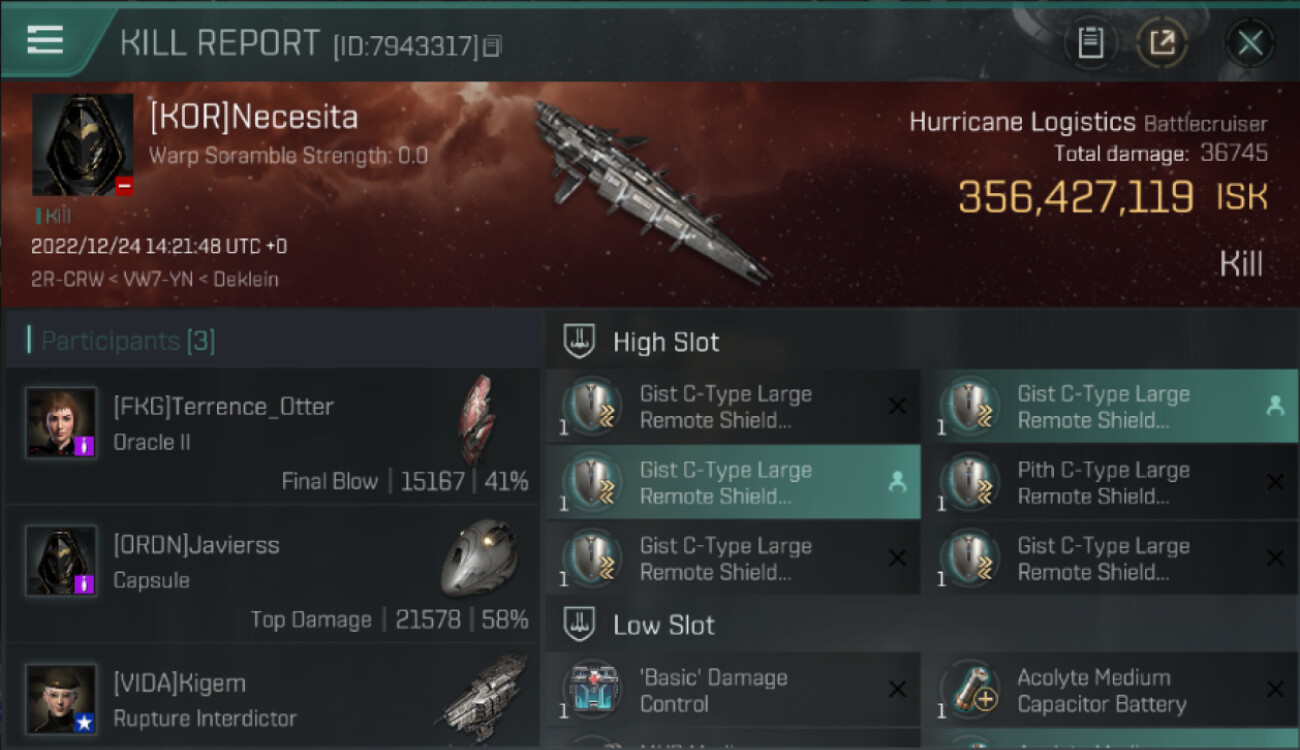Copy kill report ID icon

tap(492, 45)
